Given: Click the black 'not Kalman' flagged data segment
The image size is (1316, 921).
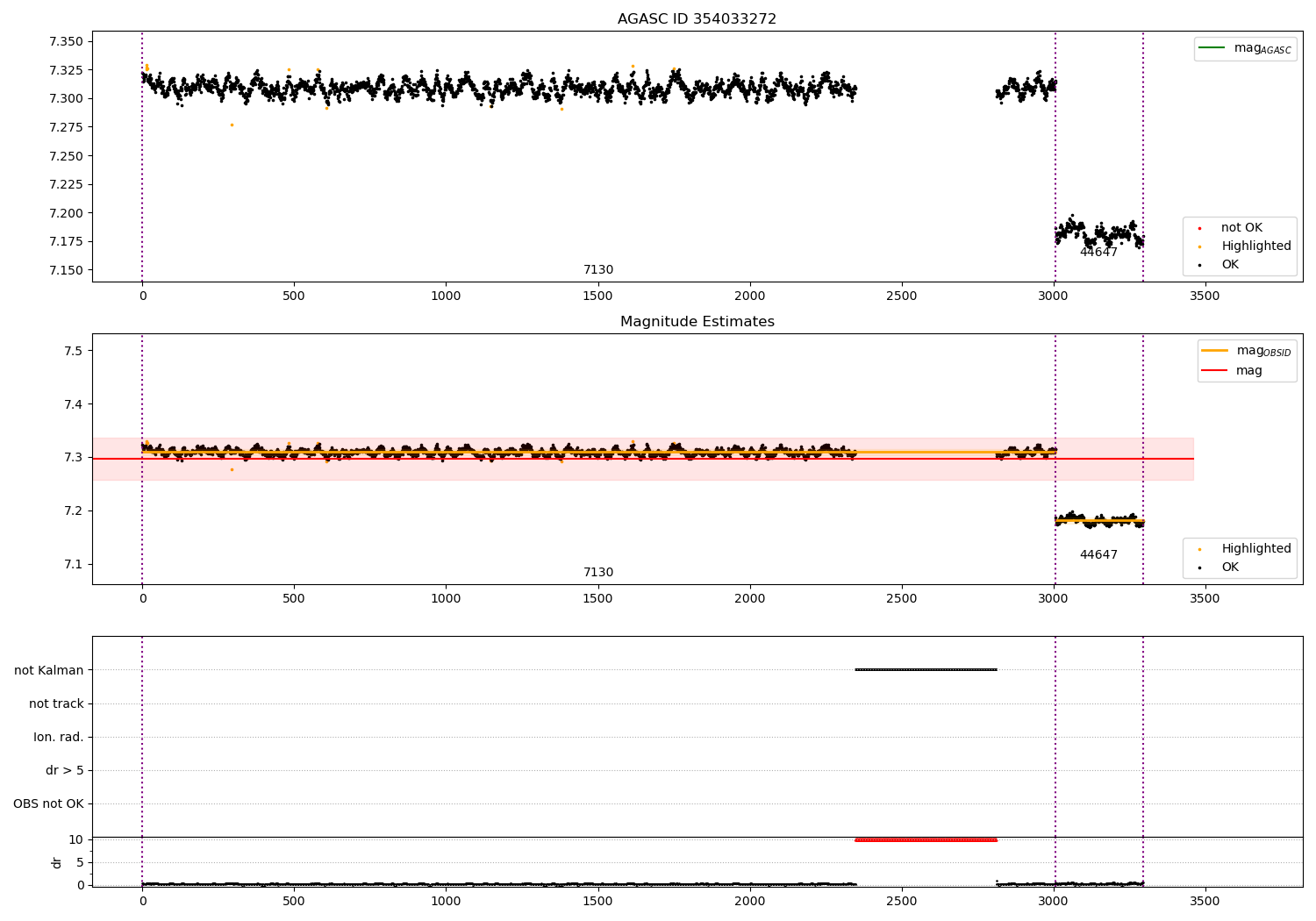Looking at the screenshot, I should pyautogui.click(x=926, y=670).
